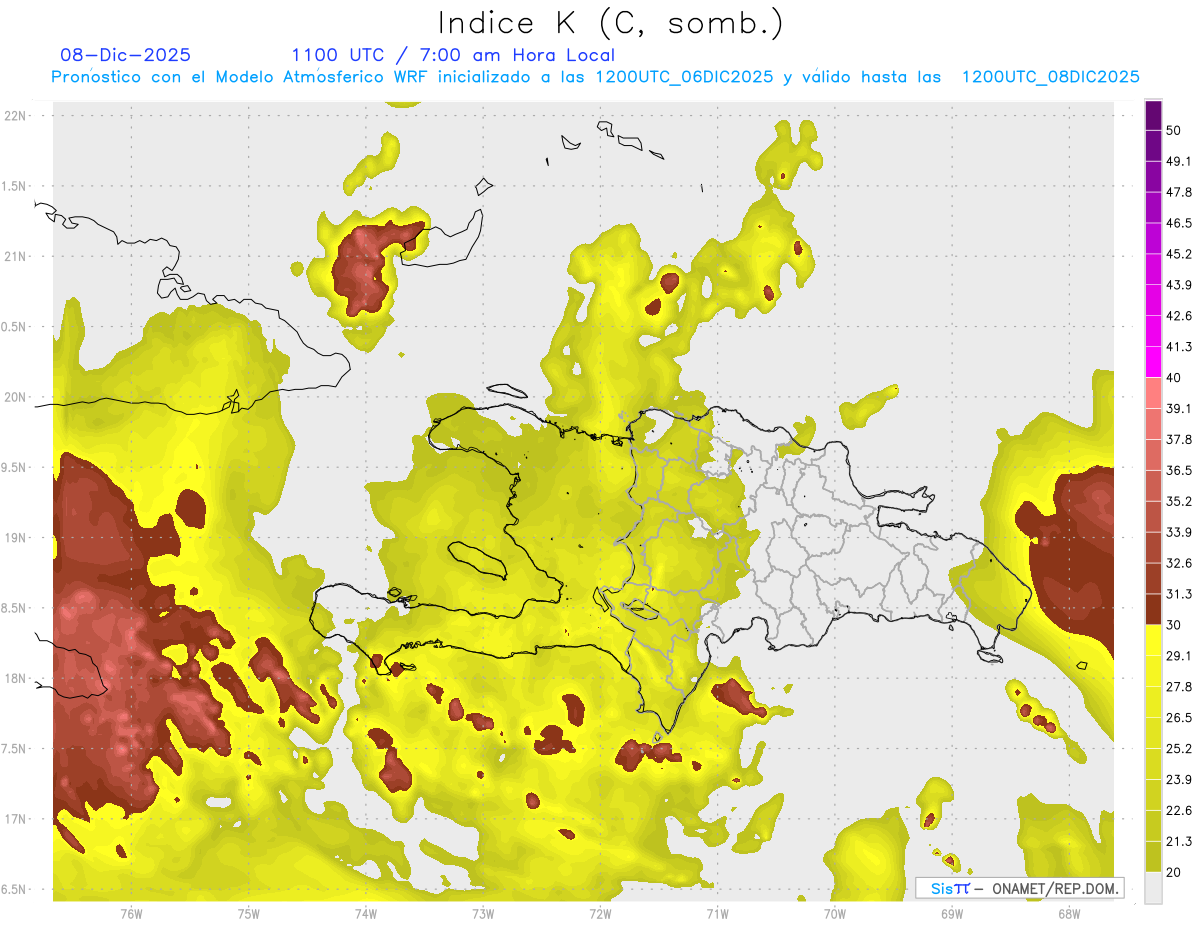Viewport: 1200px width, 927px height.
Task: Click the colorbar value "42.6"
Action: click(1179, 316)
